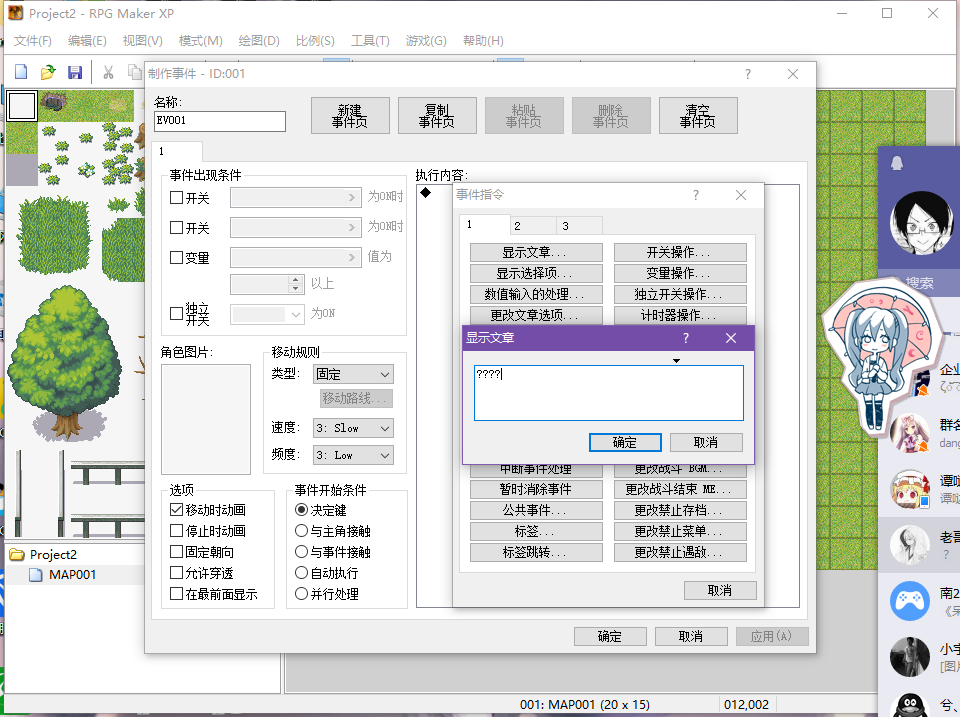
Task: Click the variable value spinner arrows
Action: (x=296, y=283)
